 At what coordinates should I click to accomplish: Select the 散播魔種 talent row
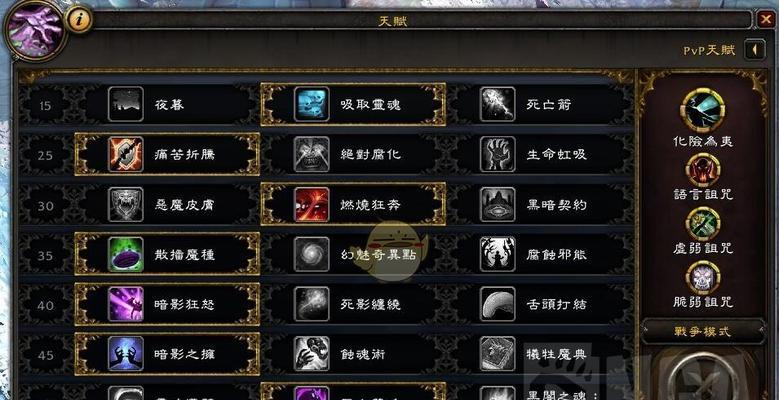click(x=167, y=254)
